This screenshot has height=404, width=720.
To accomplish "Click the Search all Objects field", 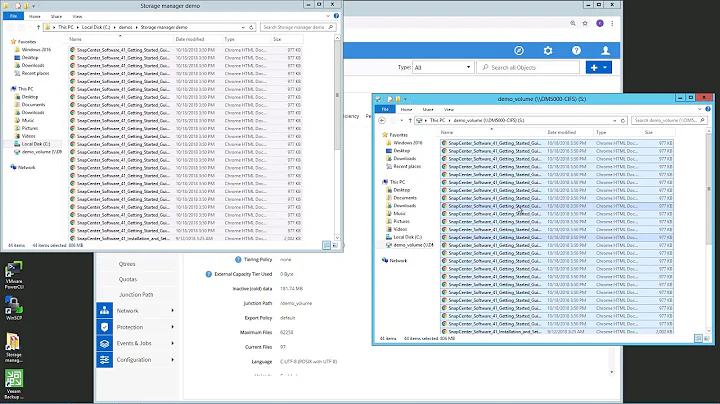I will pos(529,67).
